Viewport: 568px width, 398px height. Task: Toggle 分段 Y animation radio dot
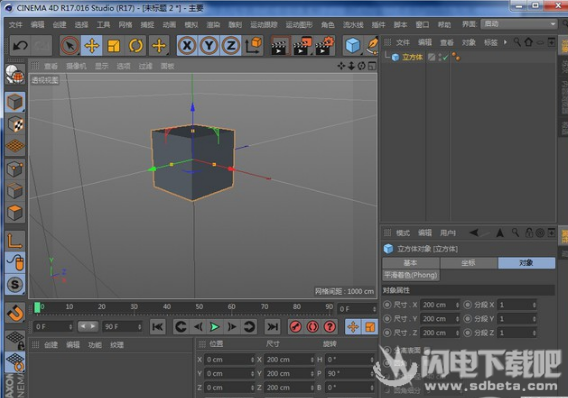click(468, 319)
